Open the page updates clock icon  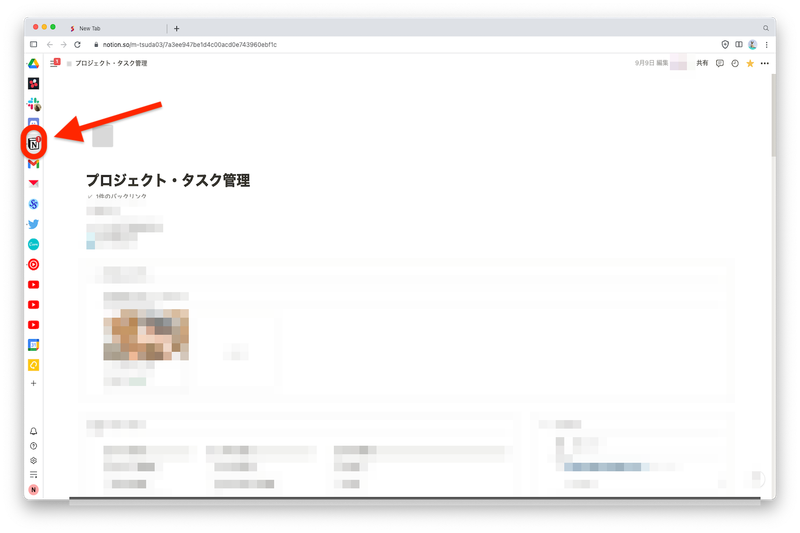[735, 63]
